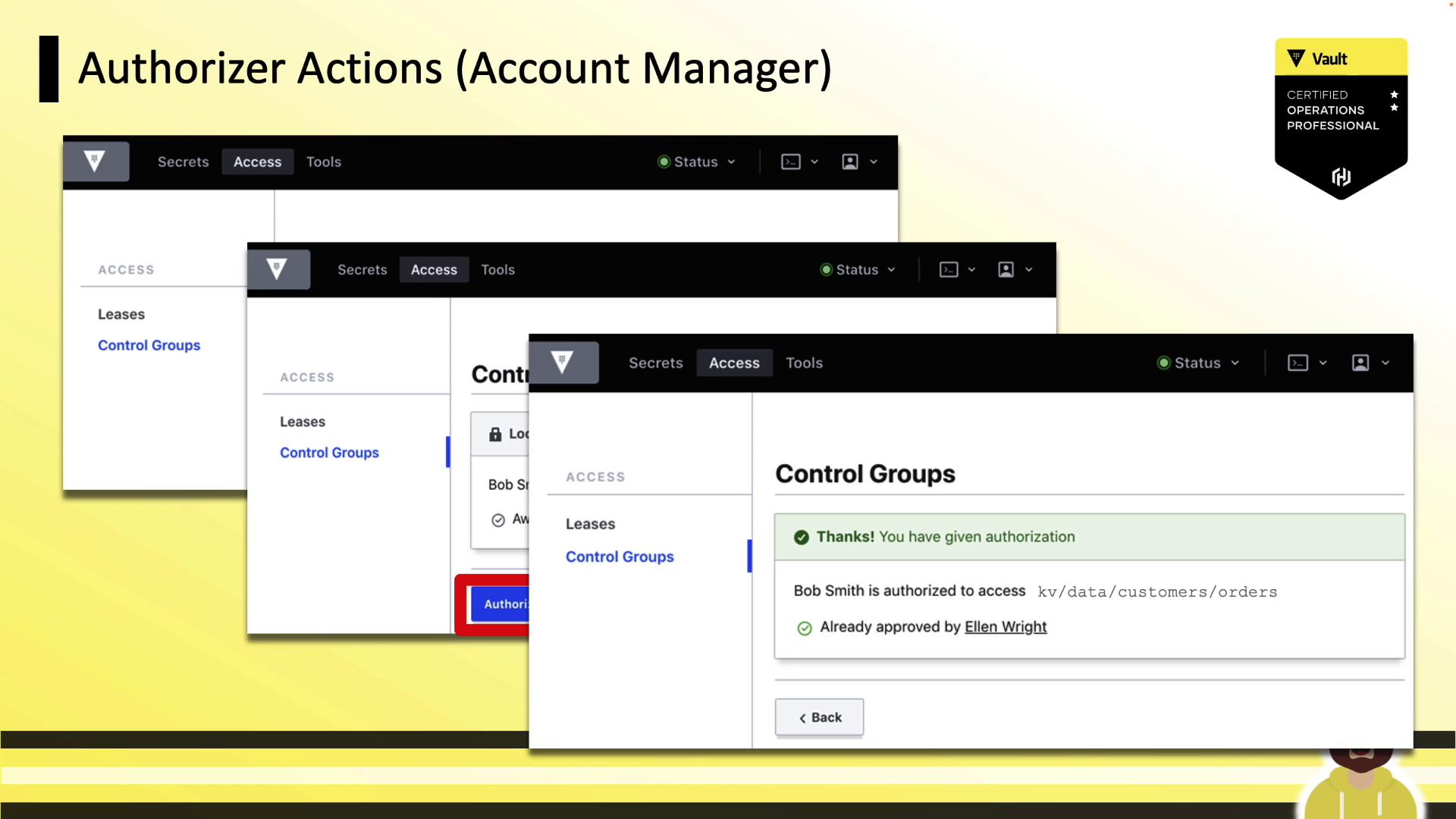Open the console icon in the middle window
The image size is (1456, 819).
(x=949, y=270)
